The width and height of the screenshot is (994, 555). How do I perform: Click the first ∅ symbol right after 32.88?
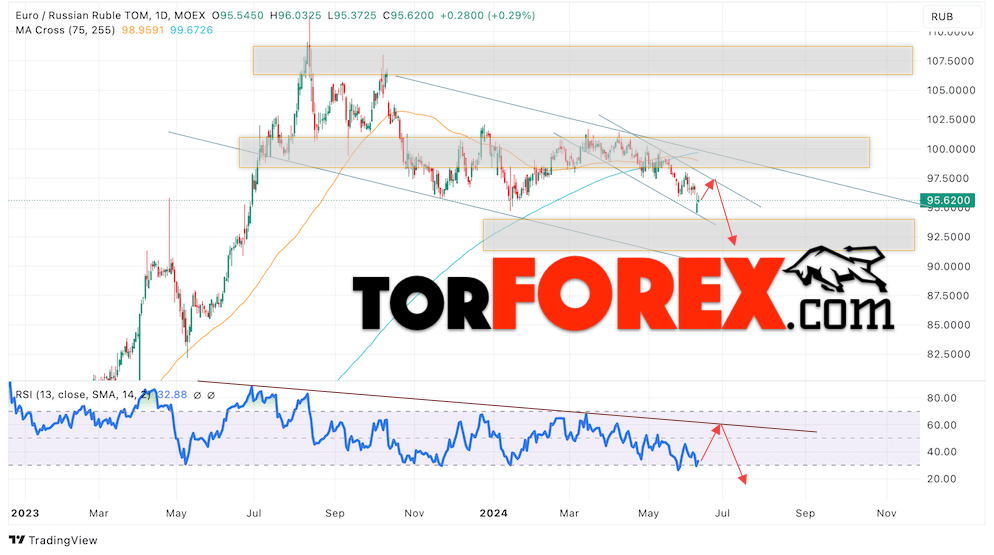coord(197,395)
